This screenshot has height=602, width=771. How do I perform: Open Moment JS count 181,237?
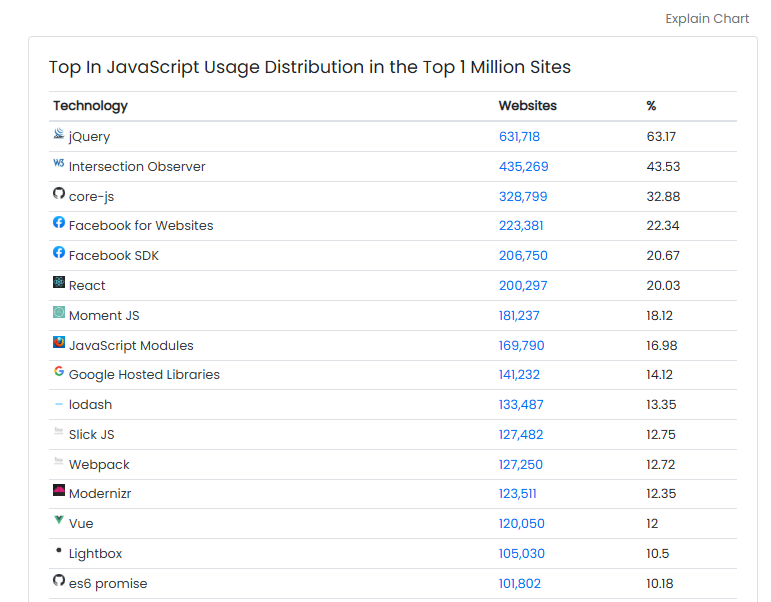pos(519,315)
